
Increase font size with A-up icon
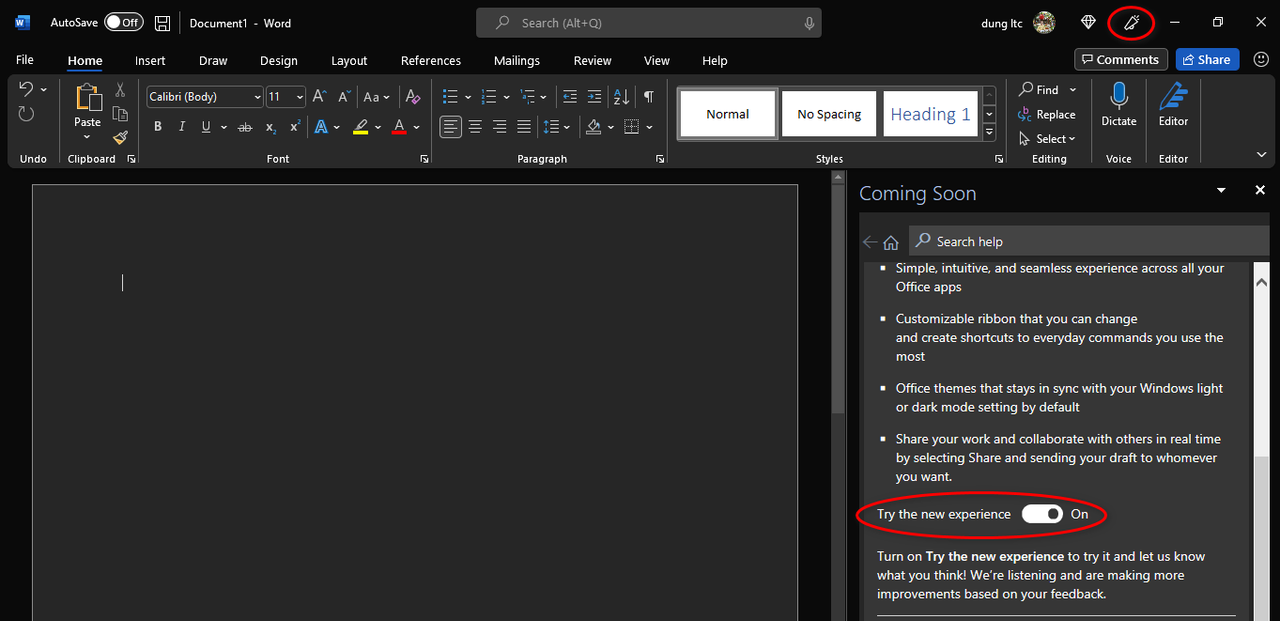pyautogui.click(x=319, y=97)
